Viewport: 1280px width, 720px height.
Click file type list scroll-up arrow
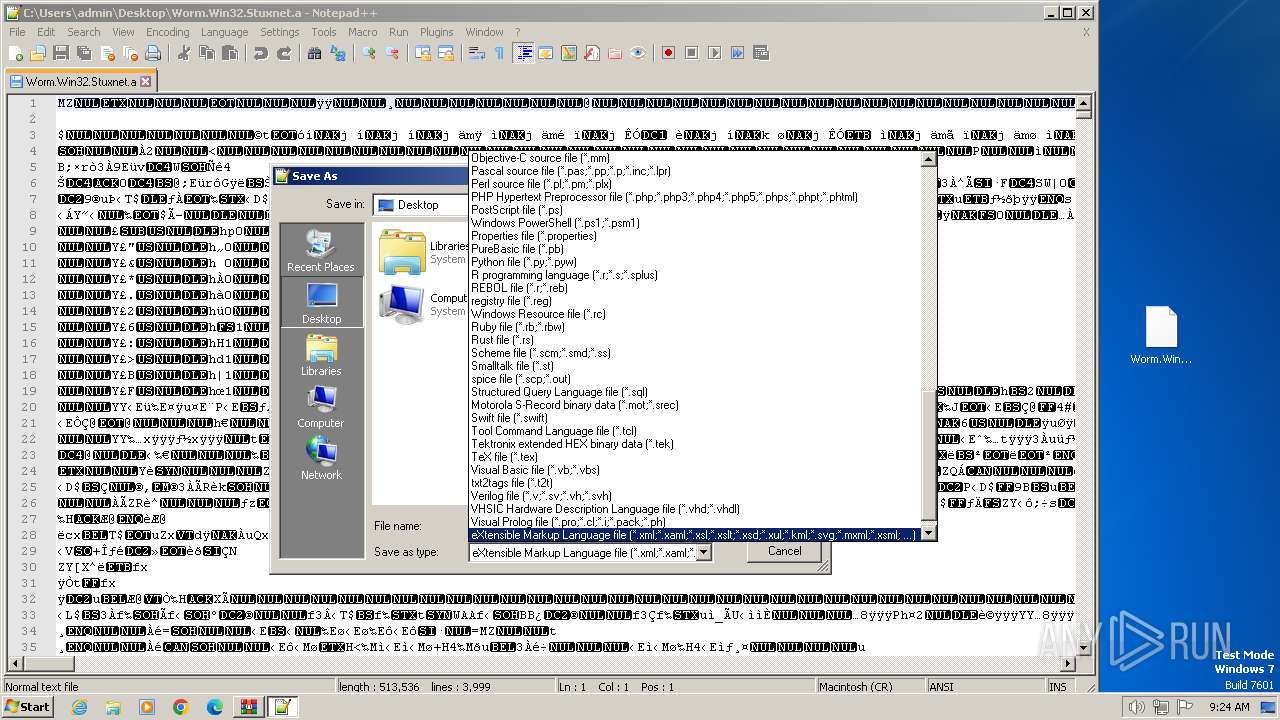[x=928, y=159]
